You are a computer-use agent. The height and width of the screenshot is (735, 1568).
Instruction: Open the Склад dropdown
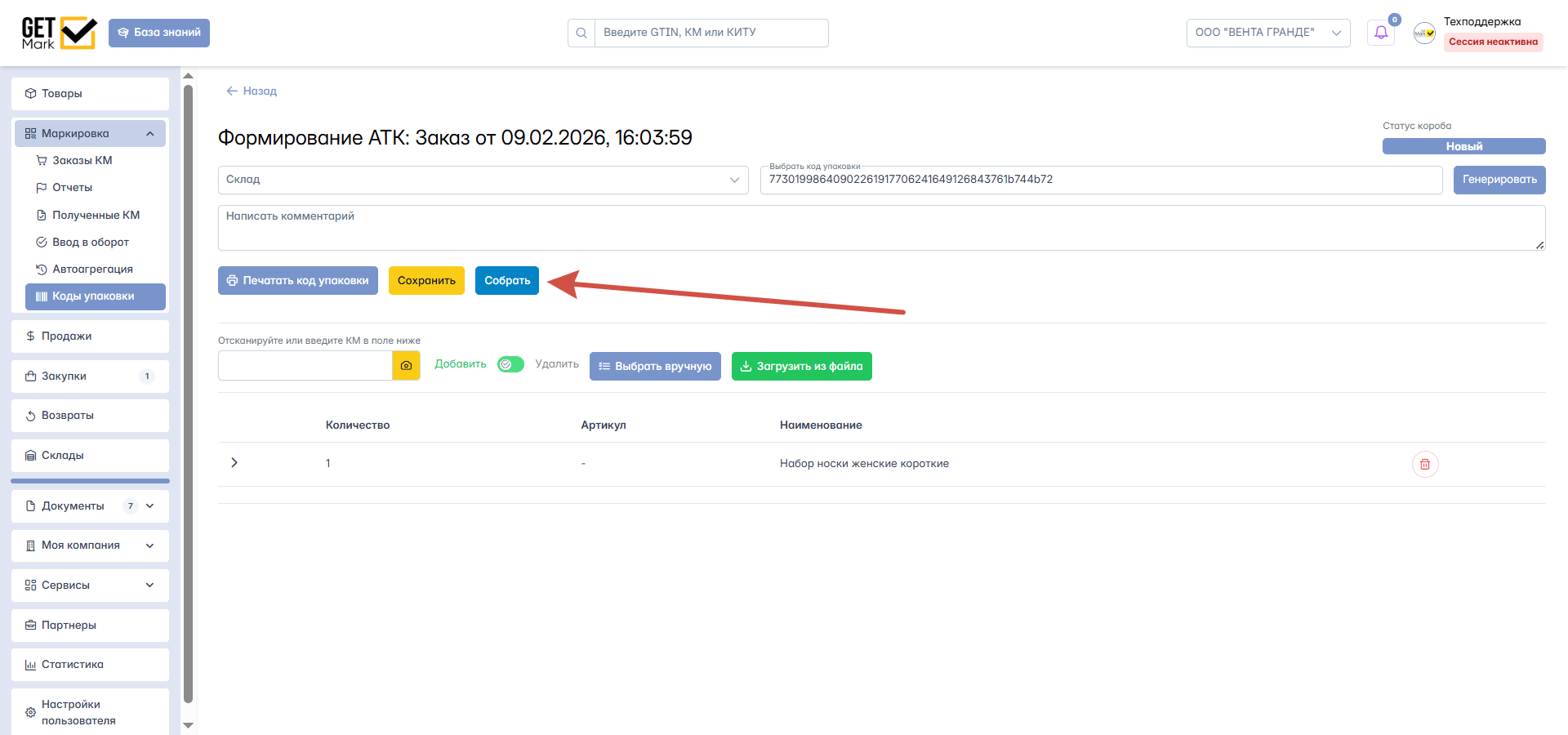[x=483, y=180]
